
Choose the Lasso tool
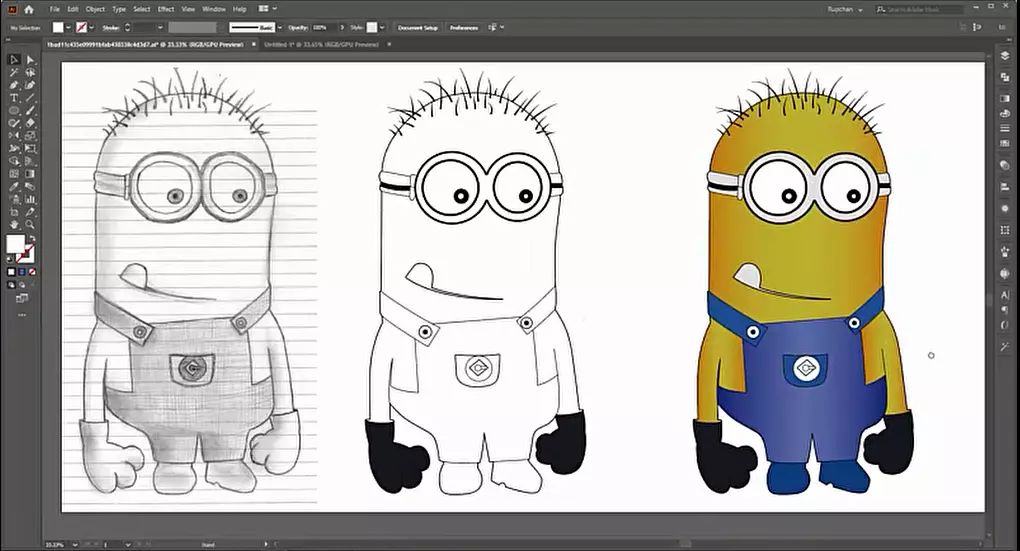(x=30, y=72)
